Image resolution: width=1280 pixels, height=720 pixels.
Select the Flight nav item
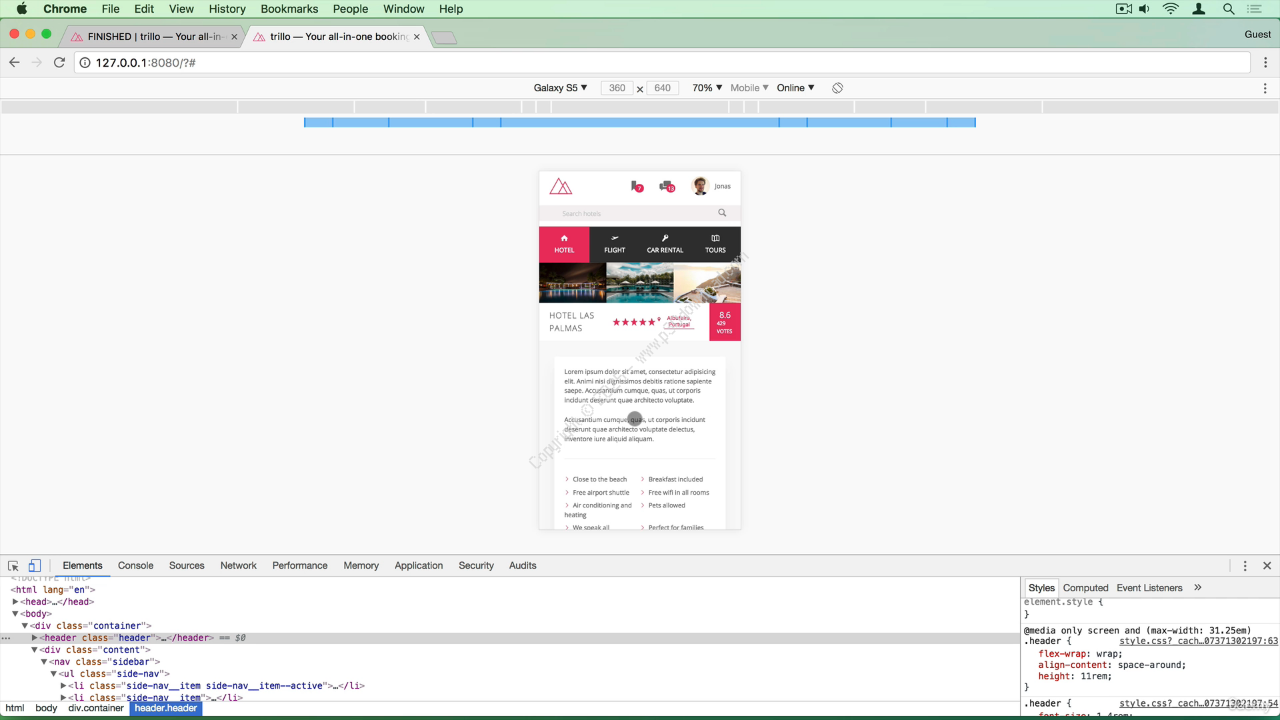click(615, 244)
